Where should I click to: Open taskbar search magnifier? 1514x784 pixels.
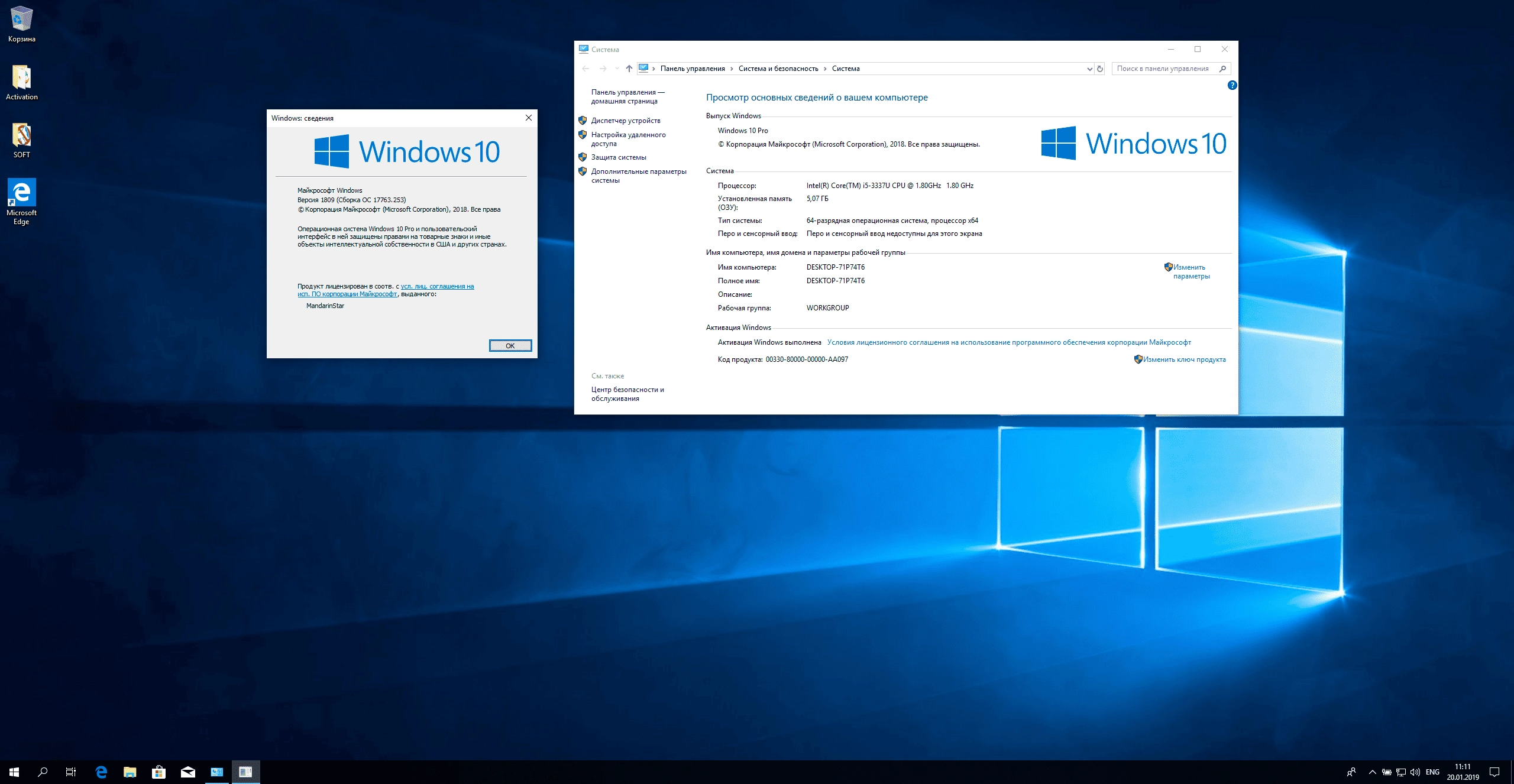point(43,772)
